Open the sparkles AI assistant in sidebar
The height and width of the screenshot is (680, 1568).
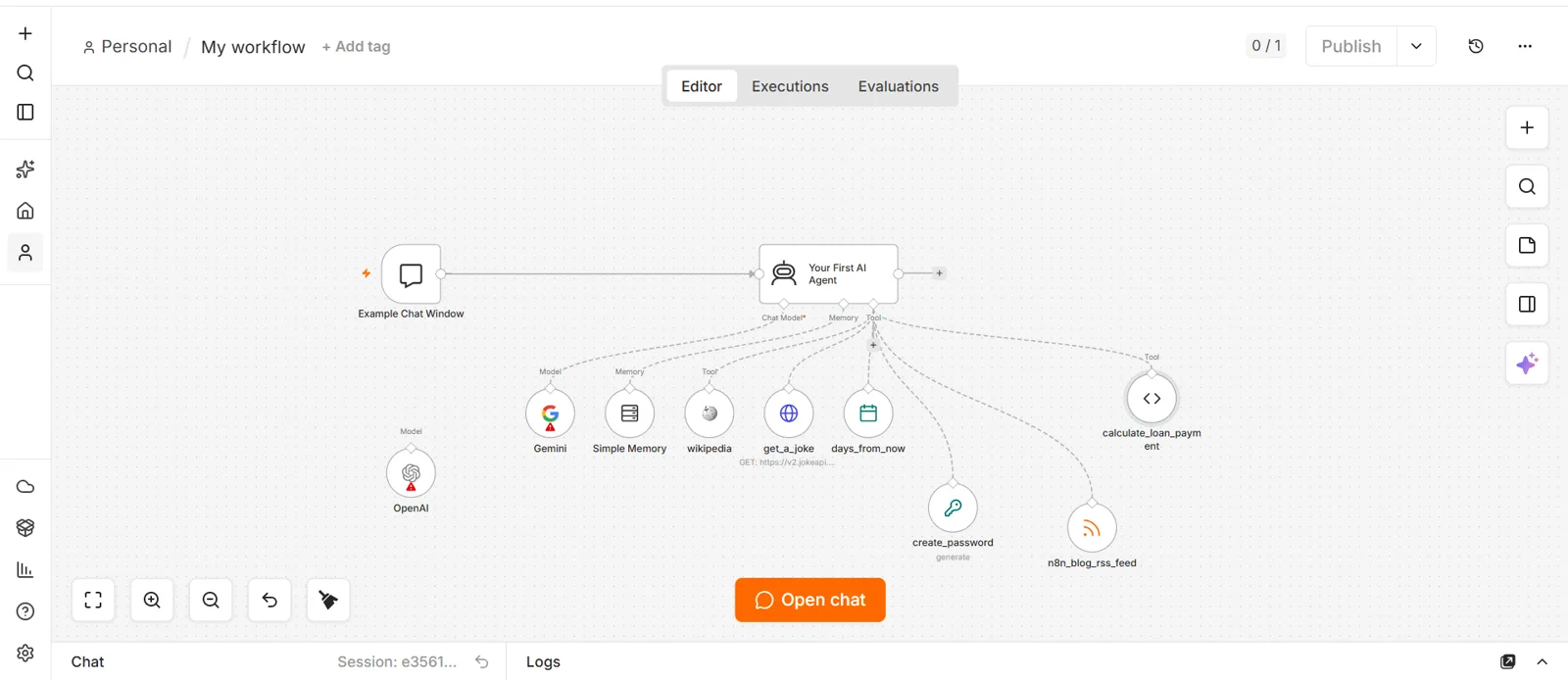pos(25,170)
